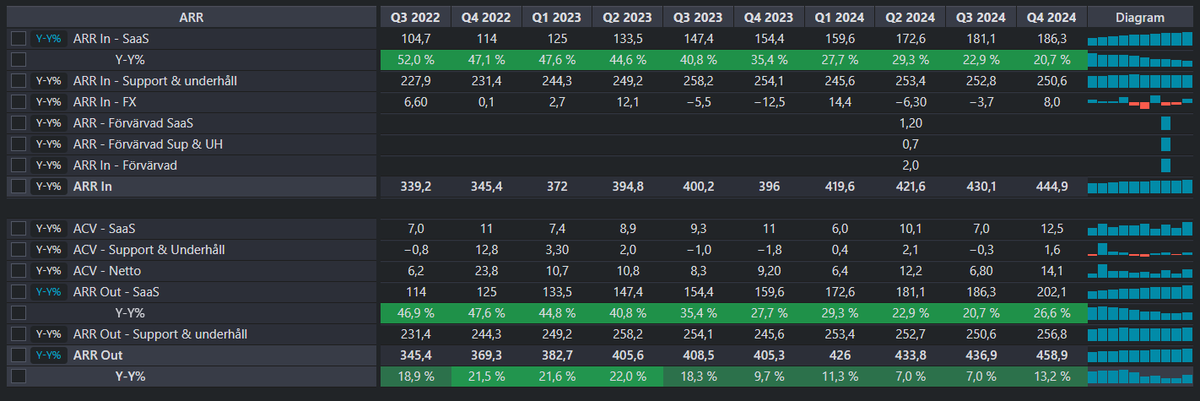The width and height of the screenshot is (1200, 401).
Task: Select the −12,5 cell in ARR In - FX
Action: (769, 101)
